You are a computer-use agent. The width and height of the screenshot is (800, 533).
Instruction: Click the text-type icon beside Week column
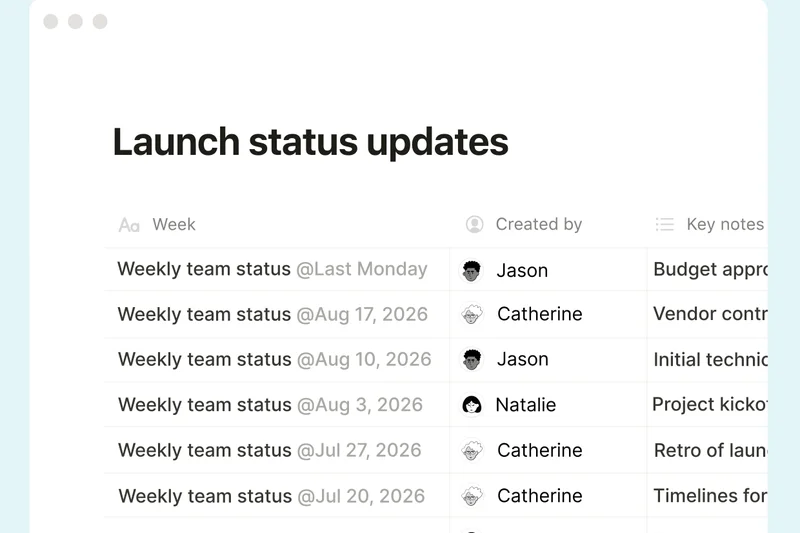coord(129,225)
